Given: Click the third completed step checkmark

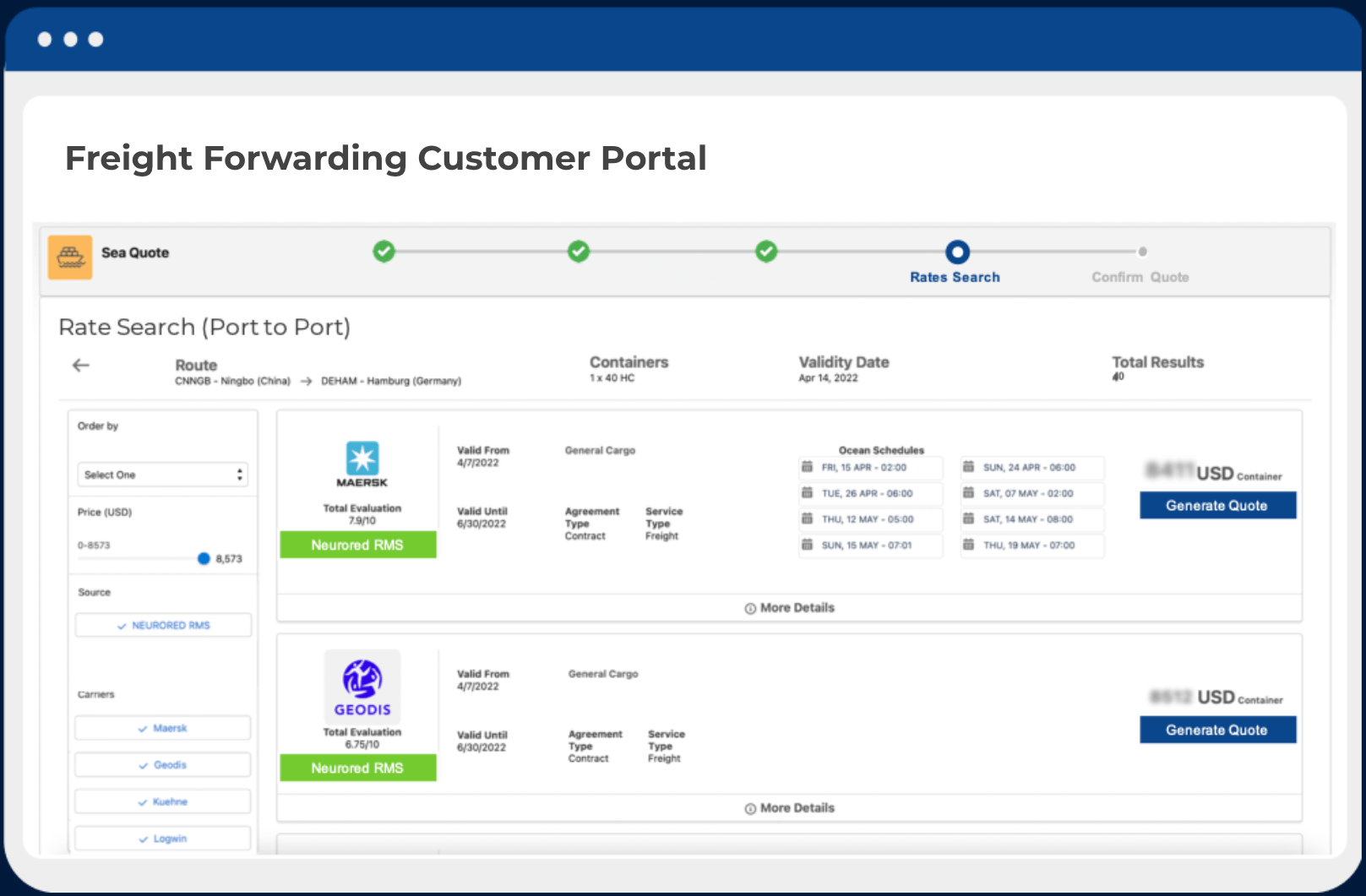Looking at the screenshot, I should [x=766, y=251].
